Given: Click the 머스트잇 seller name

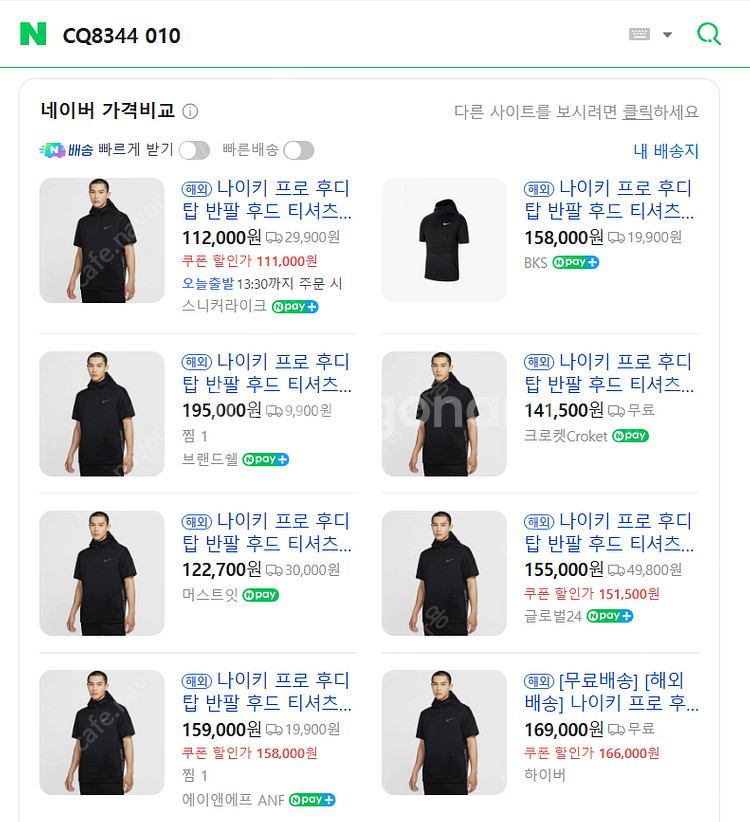Looking at the screenshot, I should 210,595.
